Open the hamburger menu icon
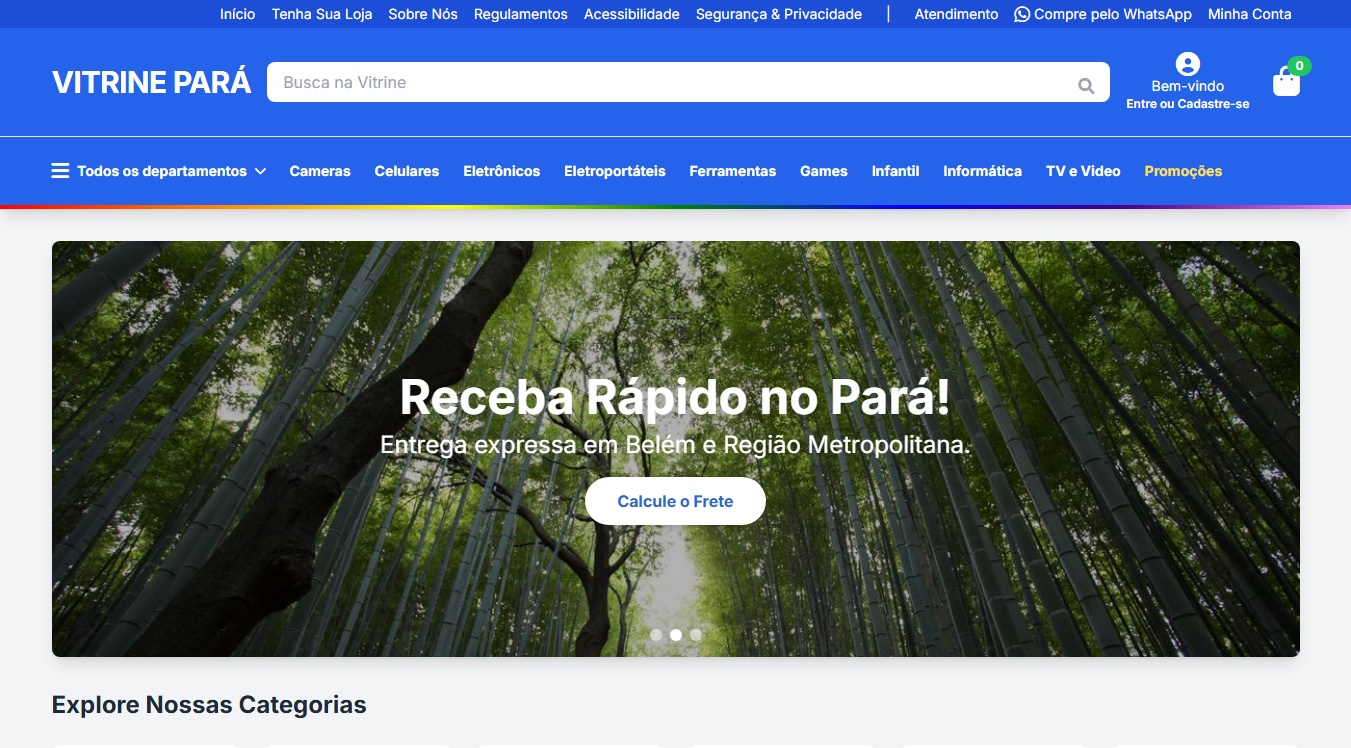The height and width of the screenshot is (748, 1351). [x=60, y=171]
